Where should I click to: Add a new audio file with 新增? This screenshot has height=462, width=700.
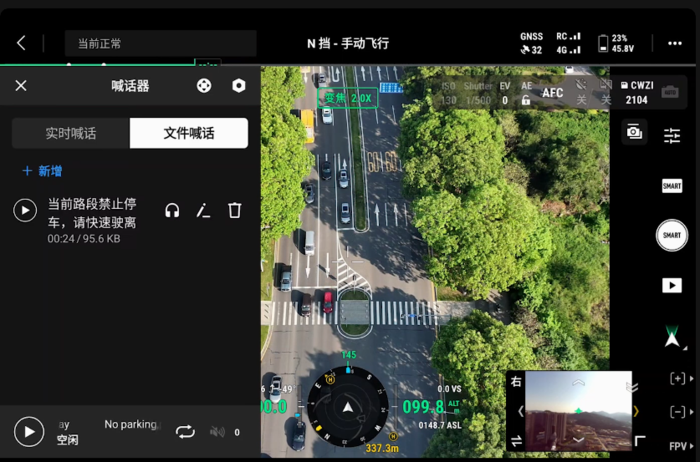(x=42, y=171)
